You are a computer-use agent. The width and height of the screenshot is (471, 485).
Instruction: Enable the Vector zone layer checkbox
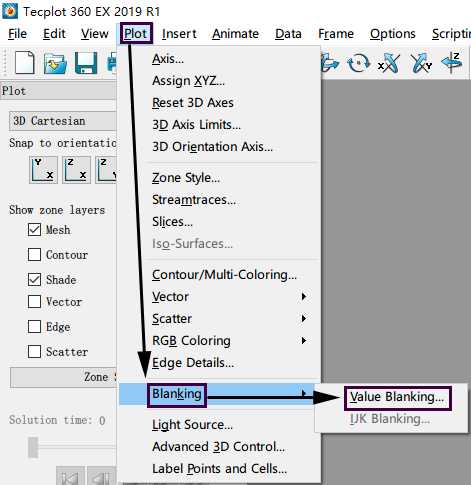[34, 302]
